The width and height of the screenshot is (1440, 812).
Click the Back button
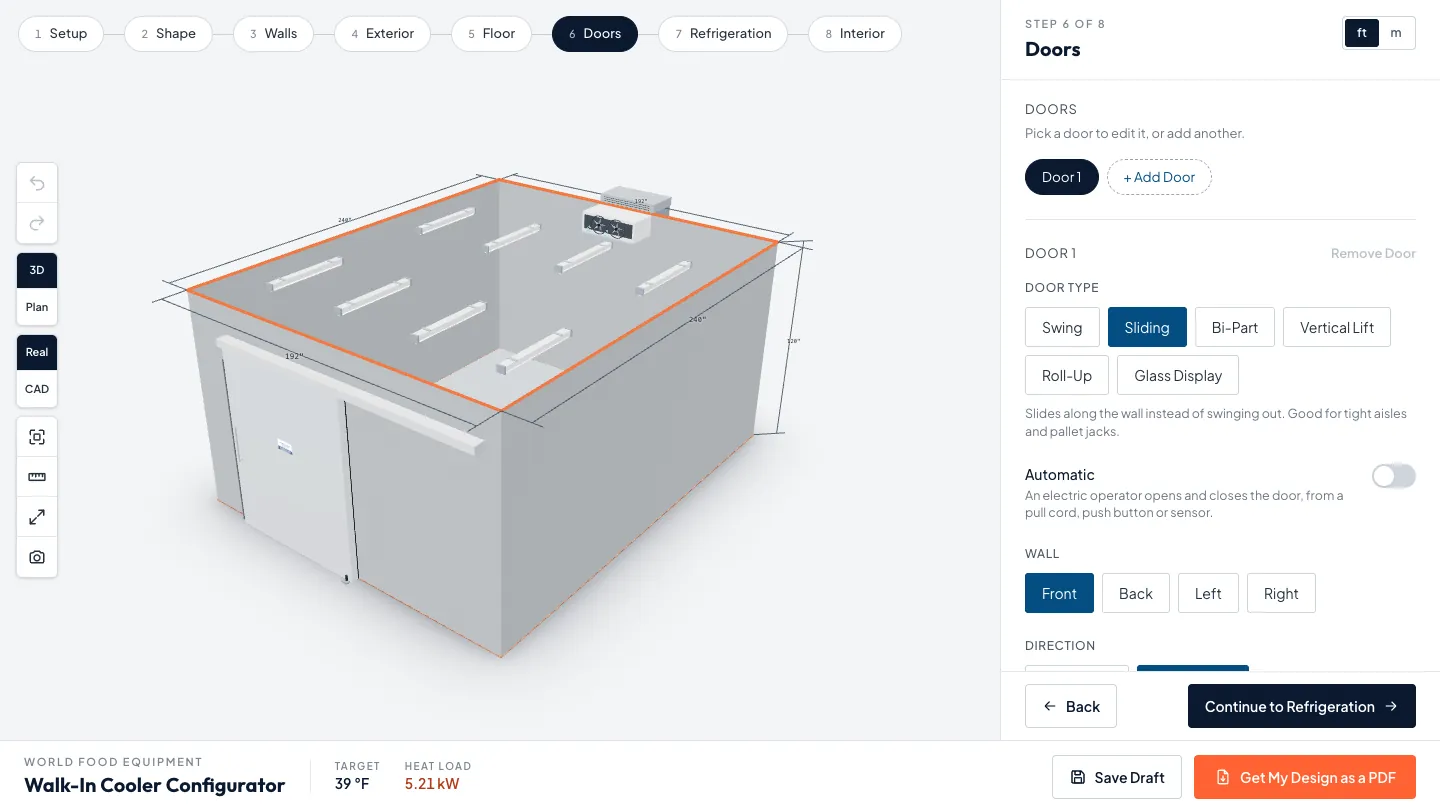[x=1071, y=706]
